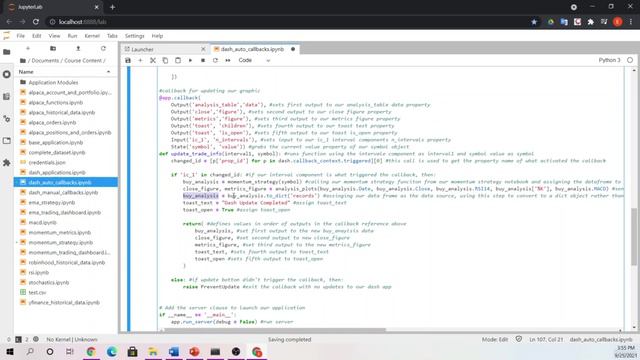Viewport: 640px width, 360px height.
Task: Open the Edit menu
Action: point(37,36)
